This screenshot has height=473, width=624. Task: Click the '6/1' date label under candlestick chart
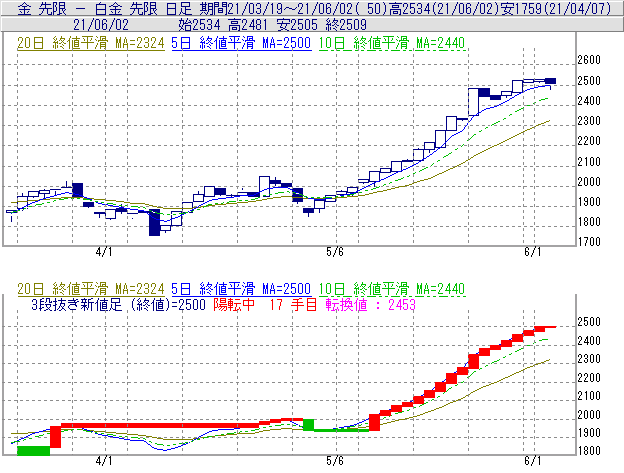(533, 252)
